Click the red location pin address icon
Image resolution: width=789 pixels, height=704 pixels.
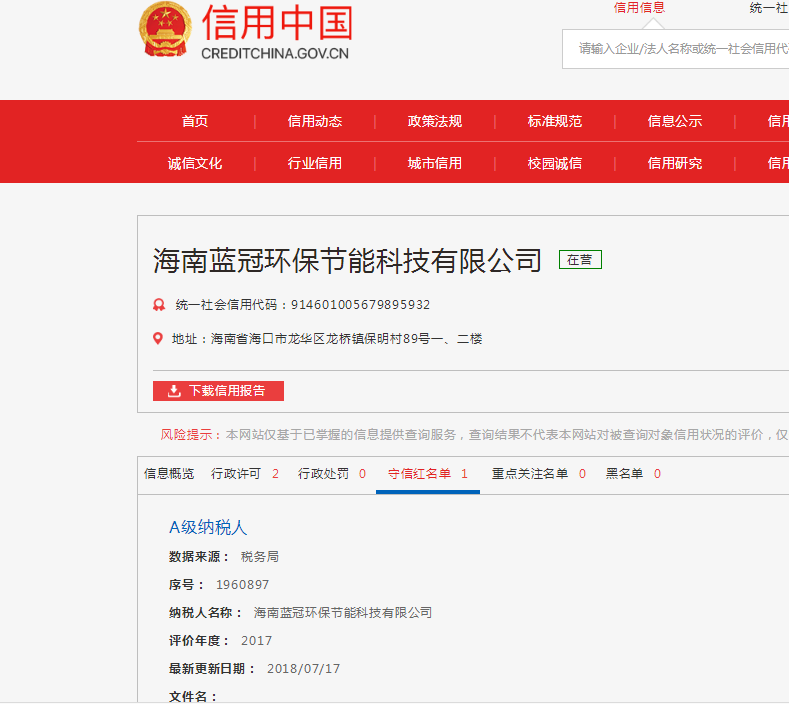coord(158,339)
